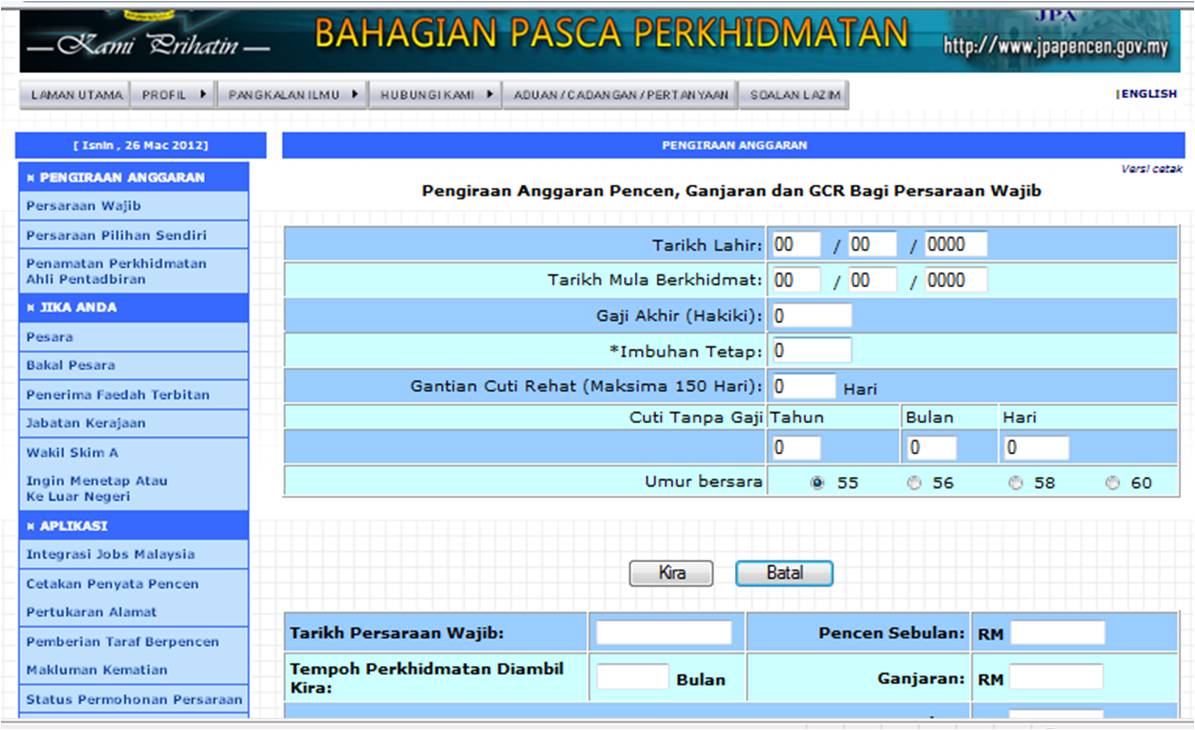Open ADUAN / CADANGAN / PERTANYAAN menu

tap(620, 95)
